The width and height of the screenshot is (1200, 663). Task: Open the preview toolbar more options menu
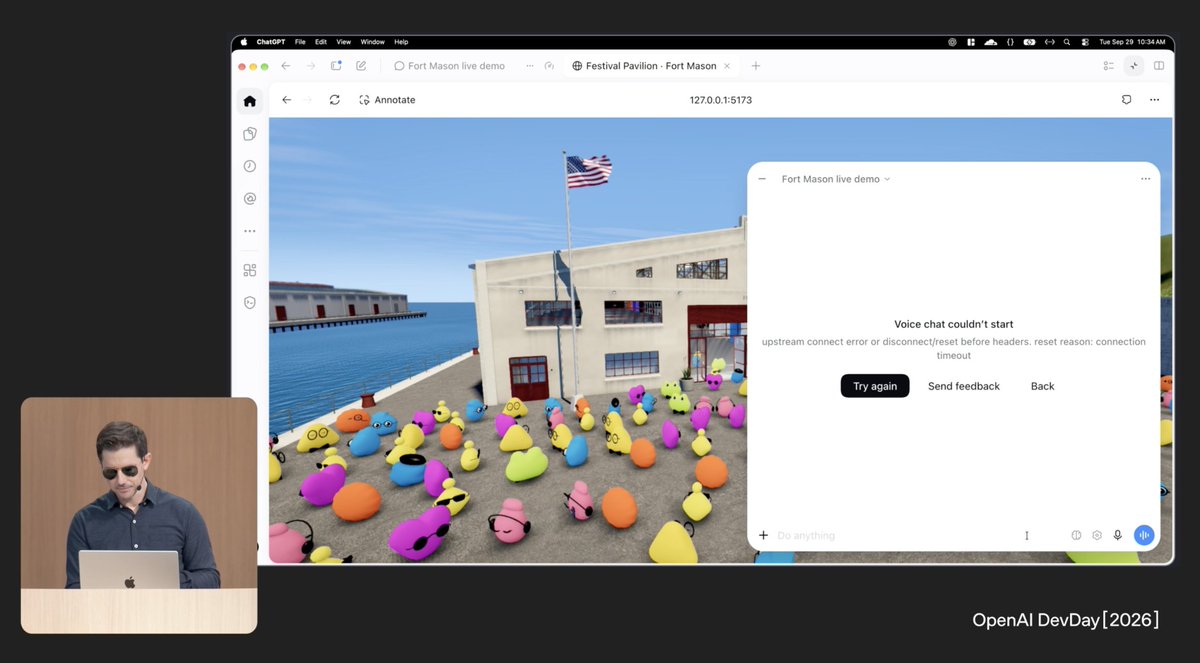[1154, 100]
